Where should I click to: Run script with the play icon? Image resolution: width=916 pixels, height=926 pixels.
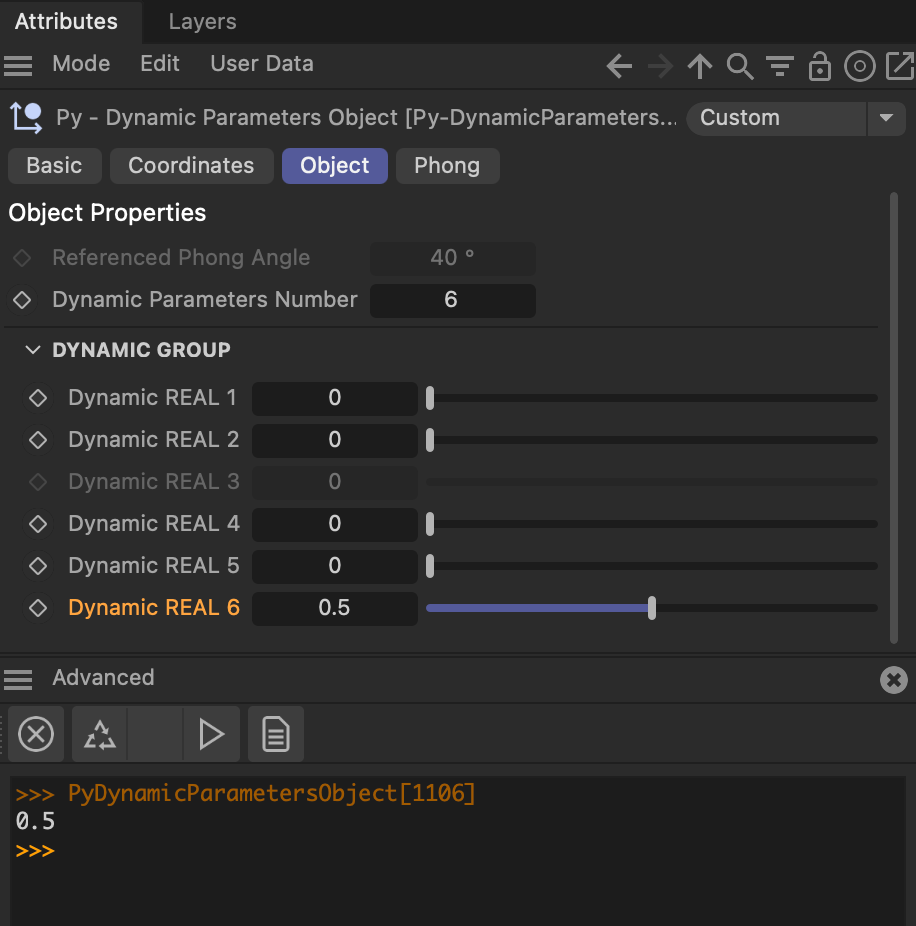pyautogui.click(x=212, y=735)
